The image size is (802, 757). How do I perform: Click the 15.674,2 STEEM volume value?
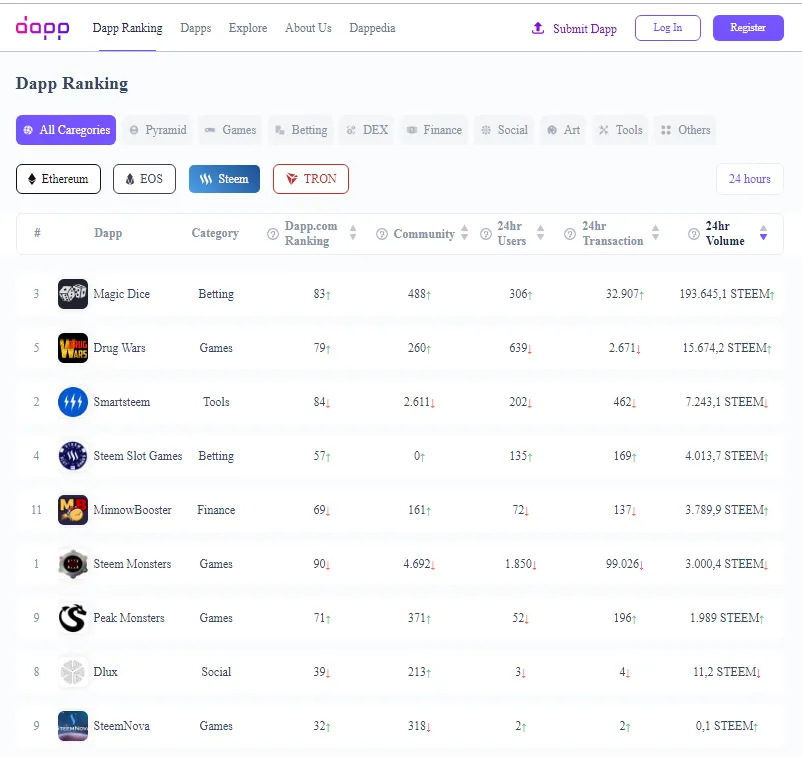(727, 348)
